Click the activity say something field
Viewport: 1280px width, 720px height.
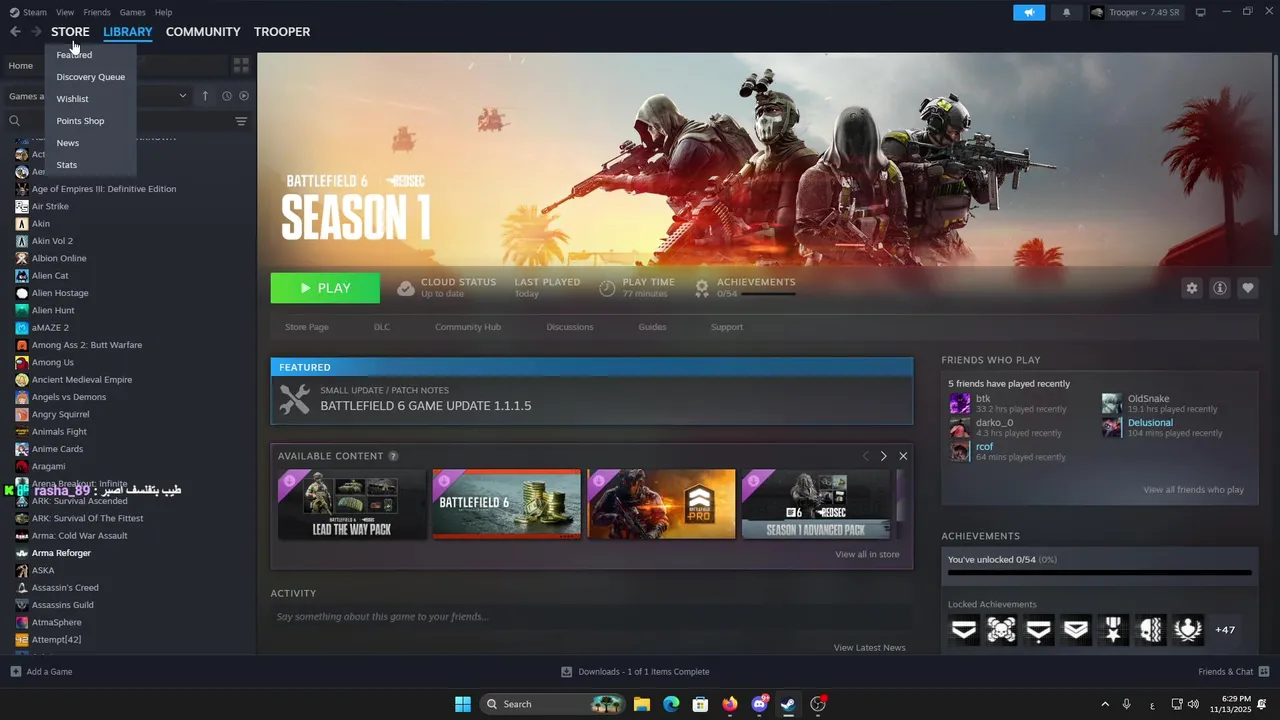tap(592, 617)
